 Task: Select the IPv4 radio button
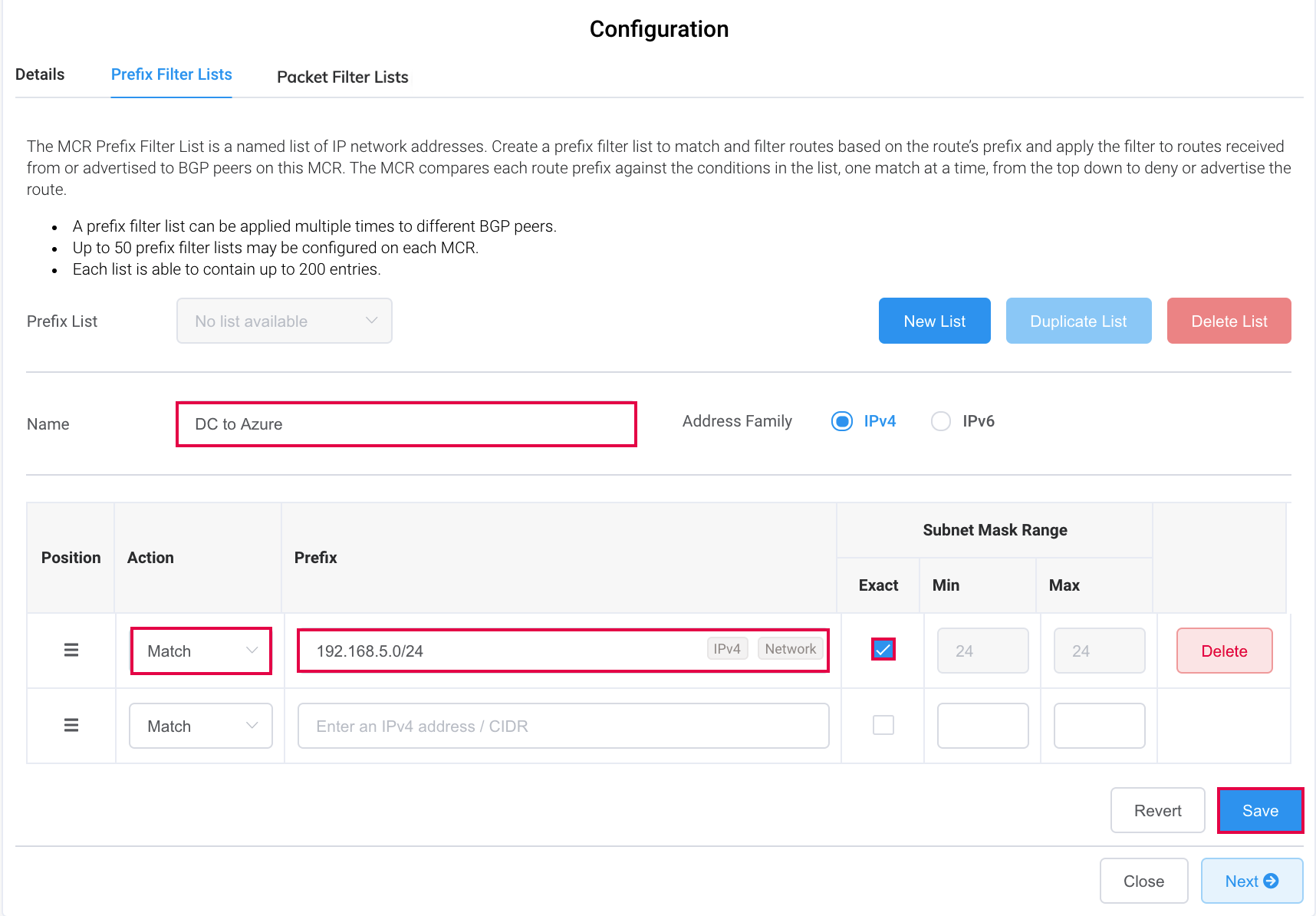click(842, 421)
